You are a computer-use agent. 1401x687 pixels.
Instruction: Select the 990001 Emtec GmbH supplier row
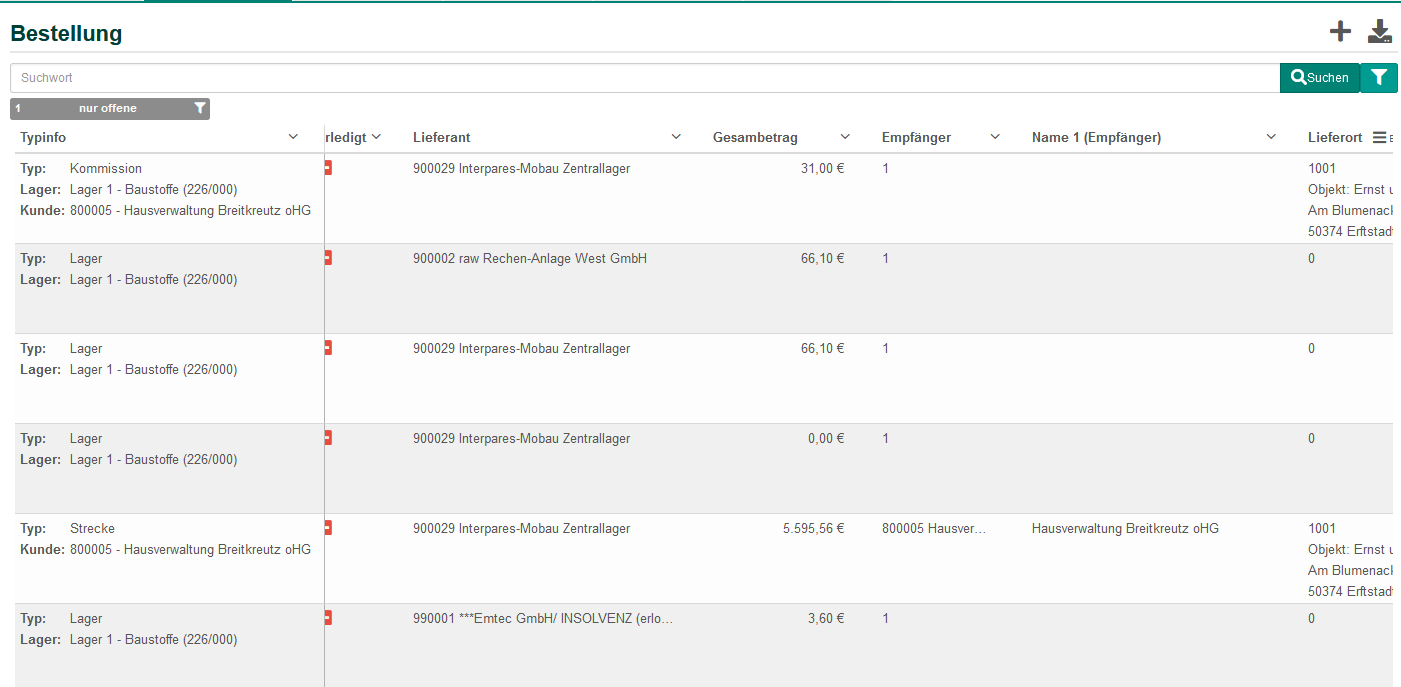(x=542, y=619)
